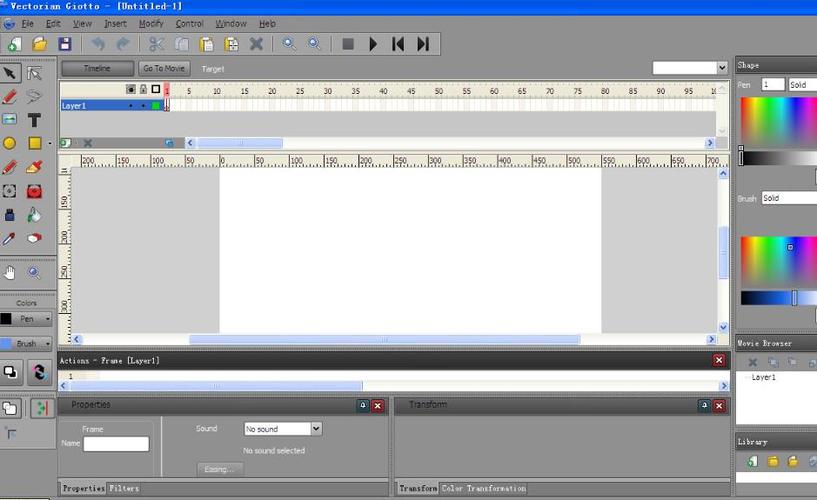Expand the Pen style Solid dropdown
The image size is (817, 500).
coord(802,85)
